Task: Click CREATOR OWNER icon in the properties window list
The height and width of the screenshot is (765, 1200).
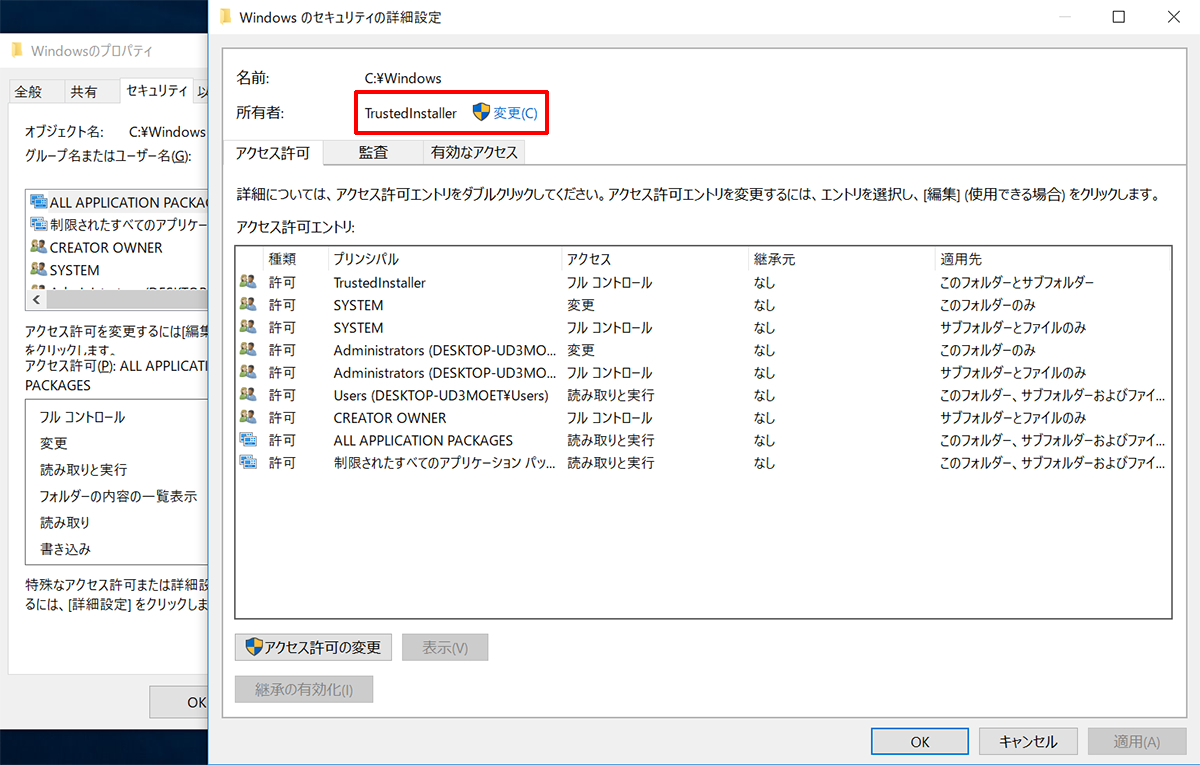Action: tap(39, 247)
